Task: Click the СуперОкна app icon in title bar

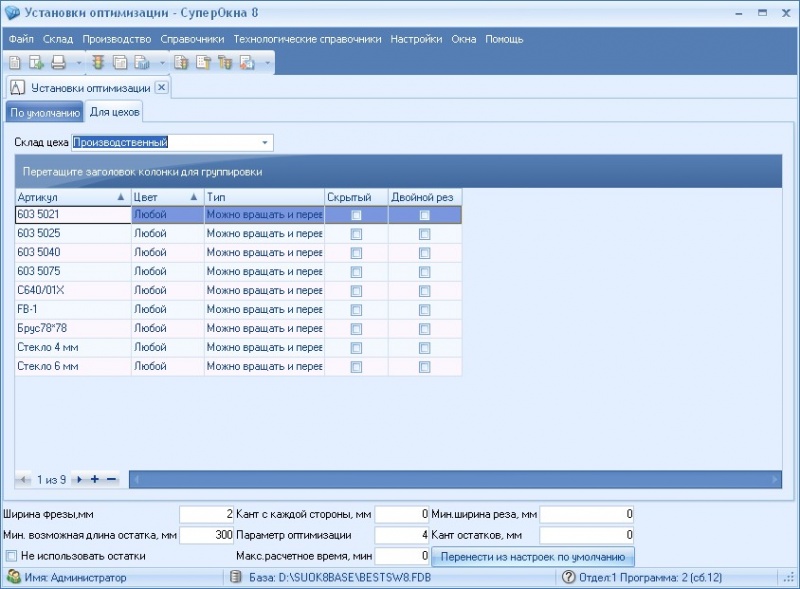Action: pos(12,13)
